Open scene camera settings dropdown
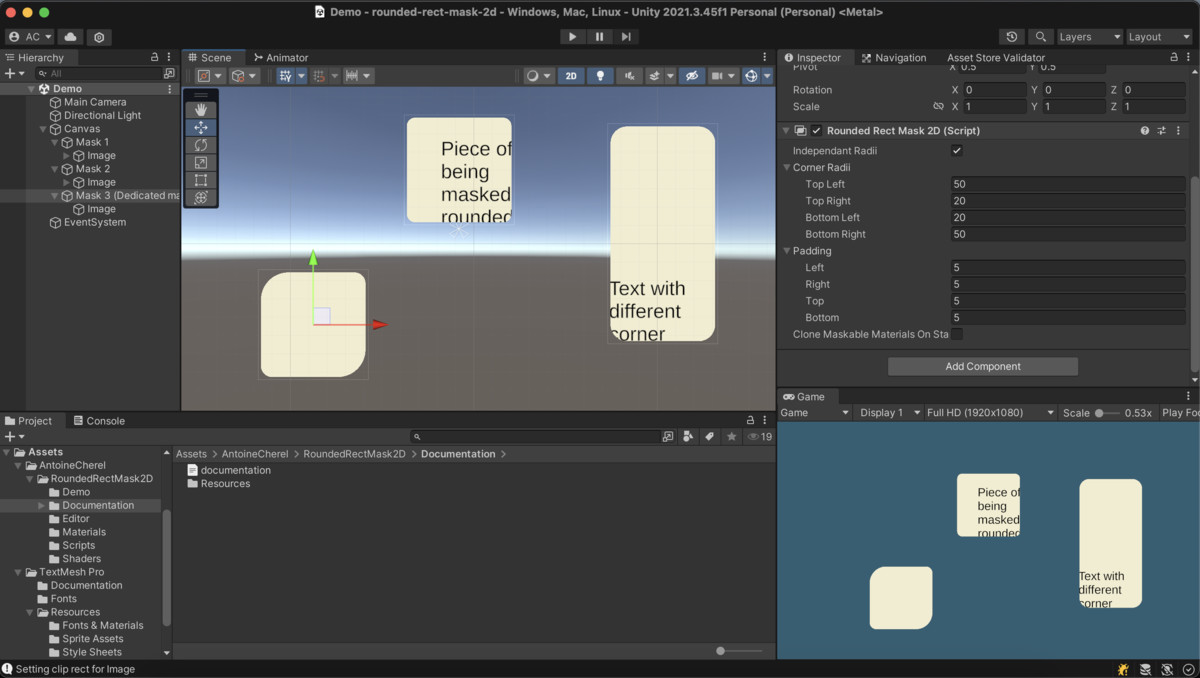The height and width of the screenshot is (678, 1200). click(x=722, y=76)
